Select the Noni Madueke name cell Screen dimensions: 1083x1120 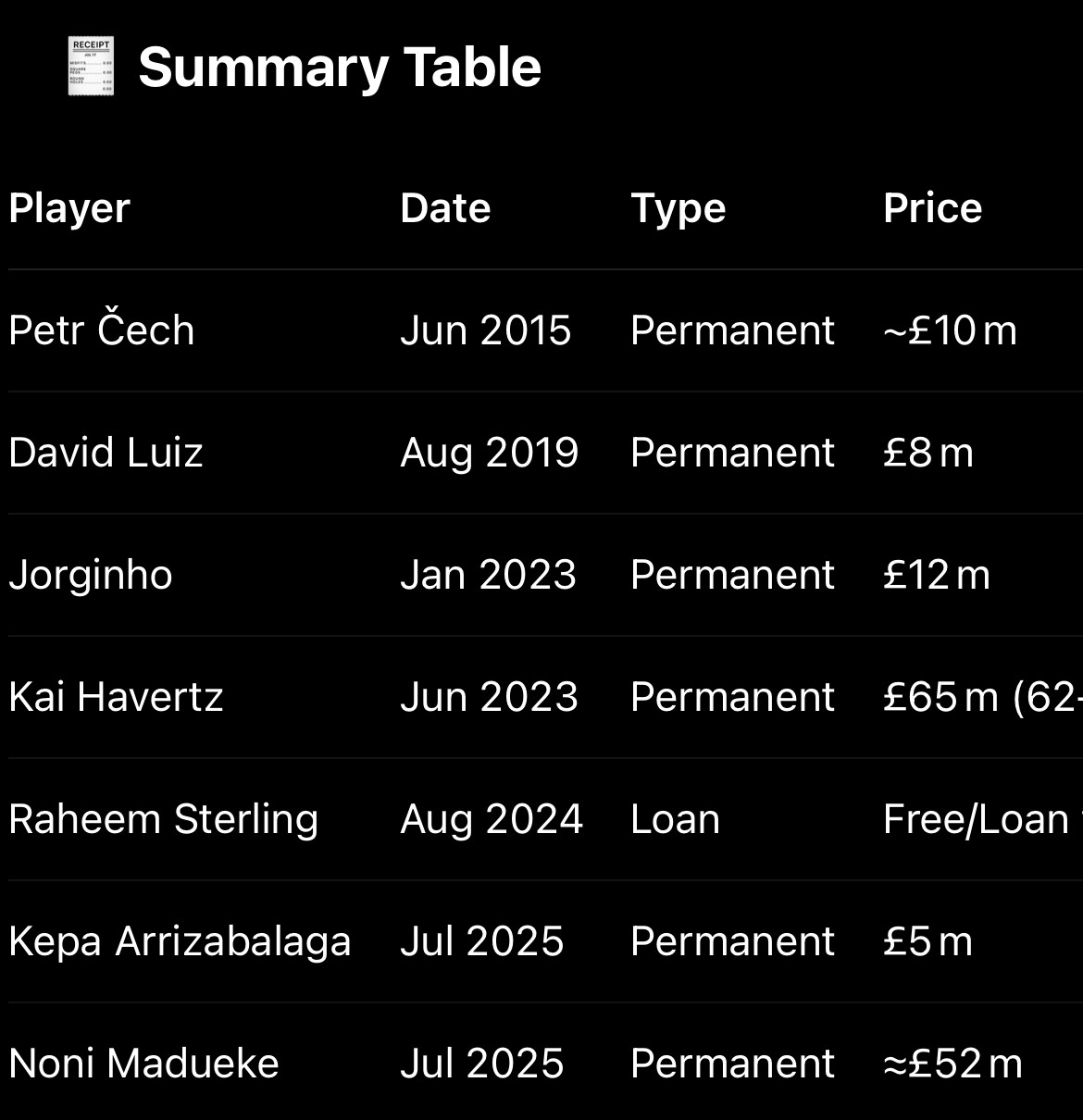143,1064
